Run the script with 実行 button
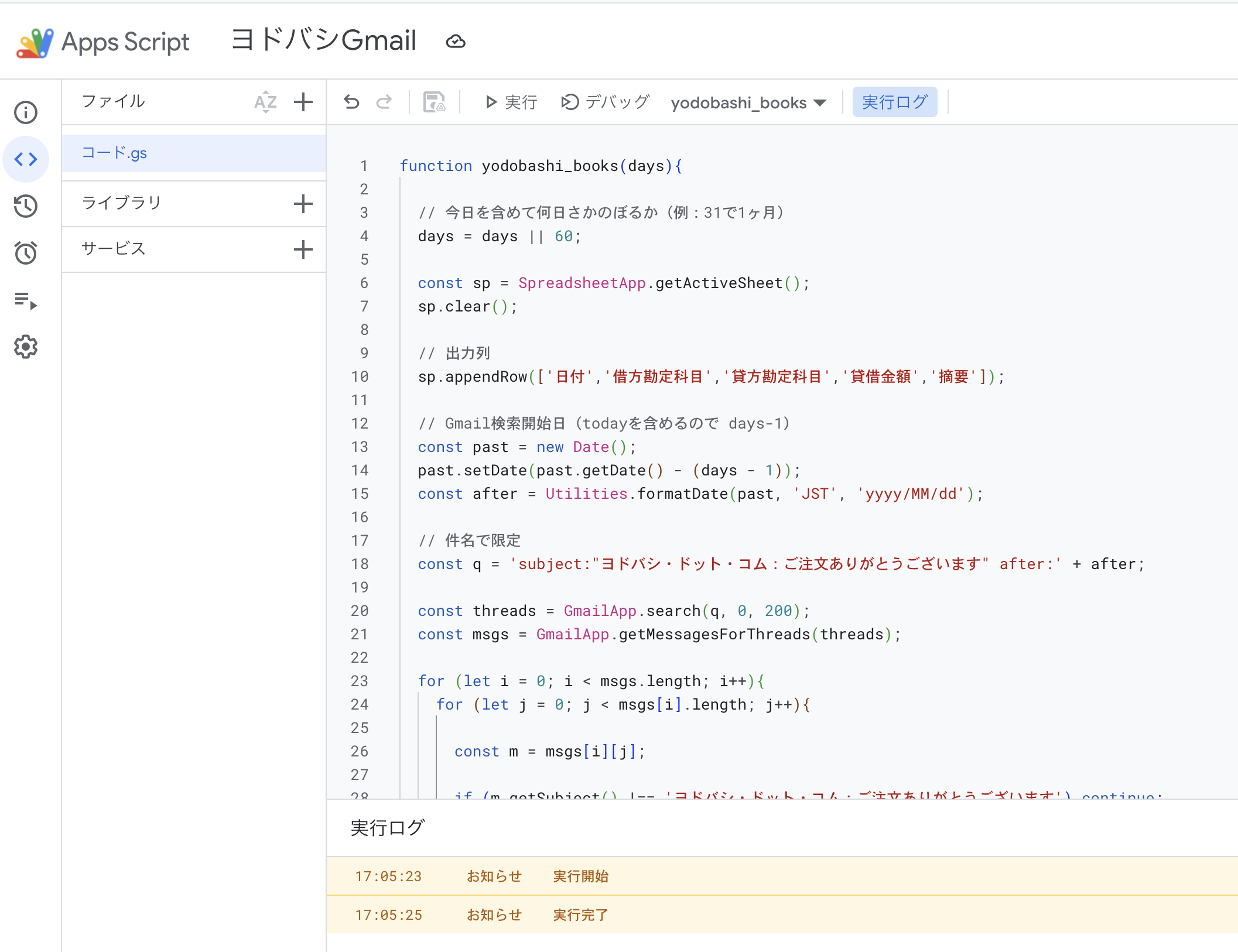 pyautogui.click(x=511, y=102)
